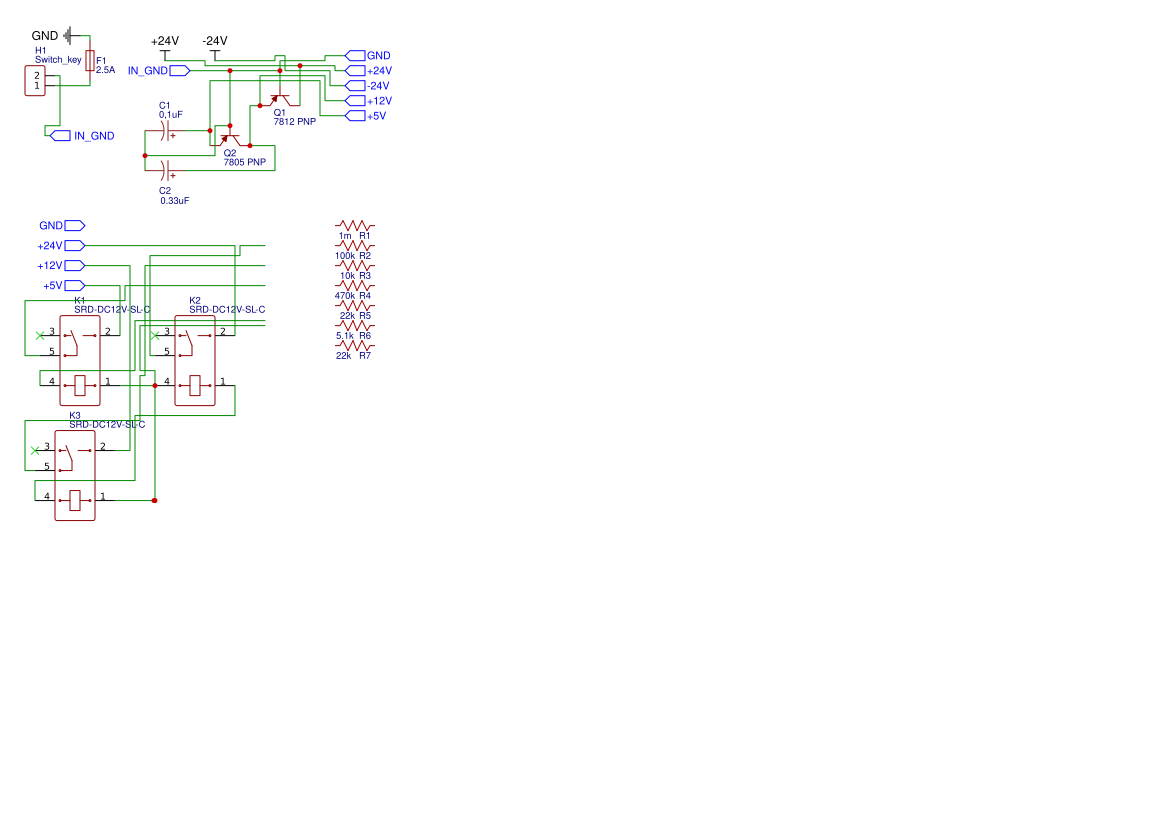Select the F1 fuse symbol
Viewport: 1169px width, 827px height.
click(x=89, y=60)
